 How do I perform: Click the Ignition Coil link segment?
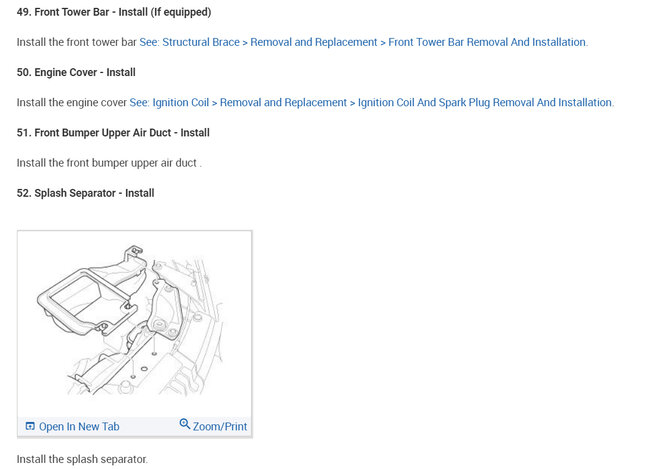181,102
